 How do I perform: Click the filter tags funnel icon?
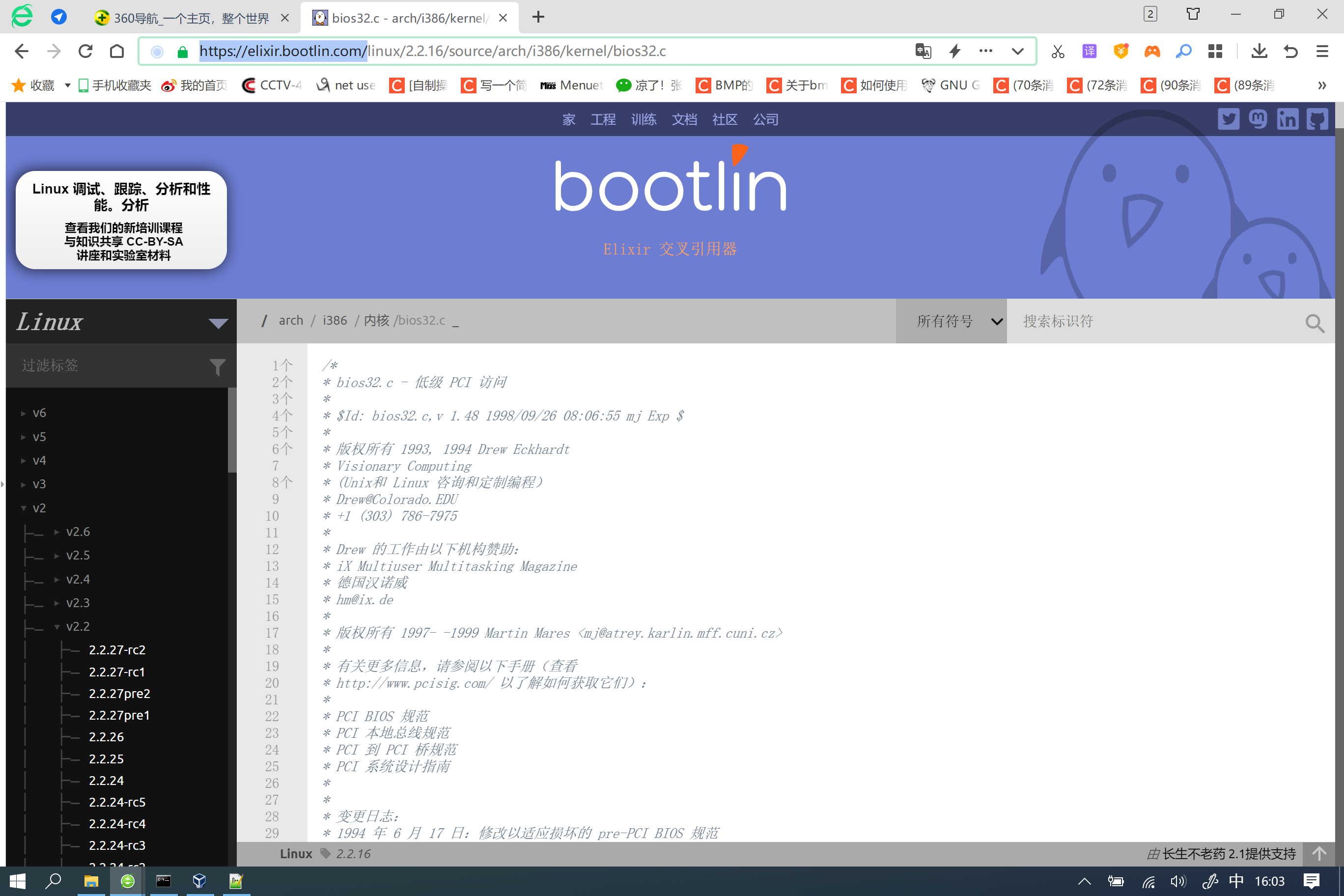click(x=217, y=367)
